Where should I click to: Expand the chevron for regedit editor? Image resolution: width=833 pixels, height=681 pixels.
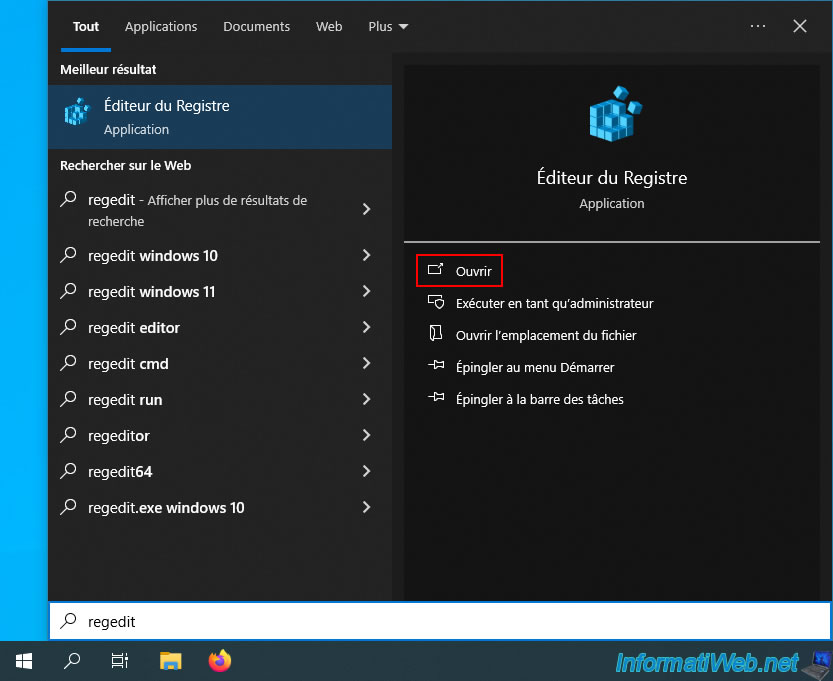[367, 327]
